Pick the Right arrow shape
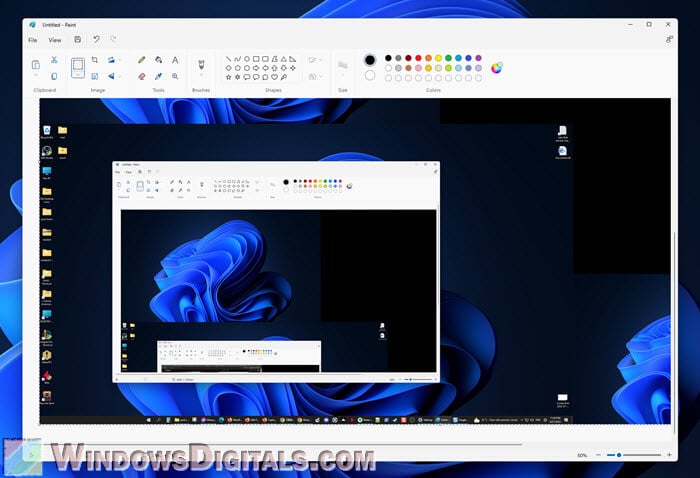Screen dimensions: 700x478 pos(256,68)
